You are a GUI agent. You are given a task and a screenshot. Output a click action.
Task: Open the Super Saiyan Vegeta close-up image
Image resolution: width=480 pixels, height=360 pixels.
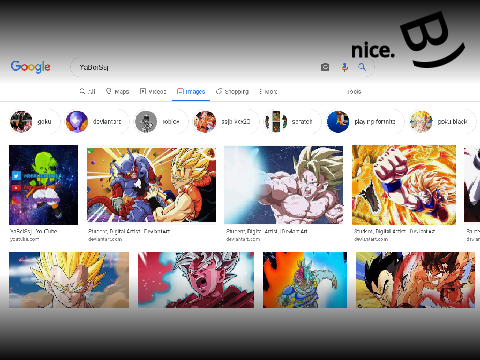69,280
